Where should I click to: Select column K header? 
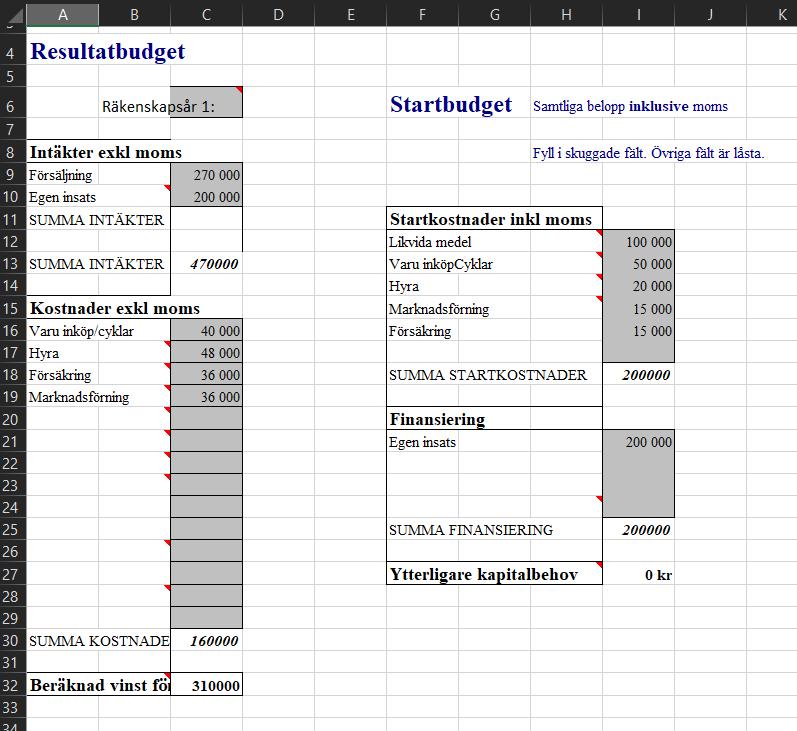[780, 15]
